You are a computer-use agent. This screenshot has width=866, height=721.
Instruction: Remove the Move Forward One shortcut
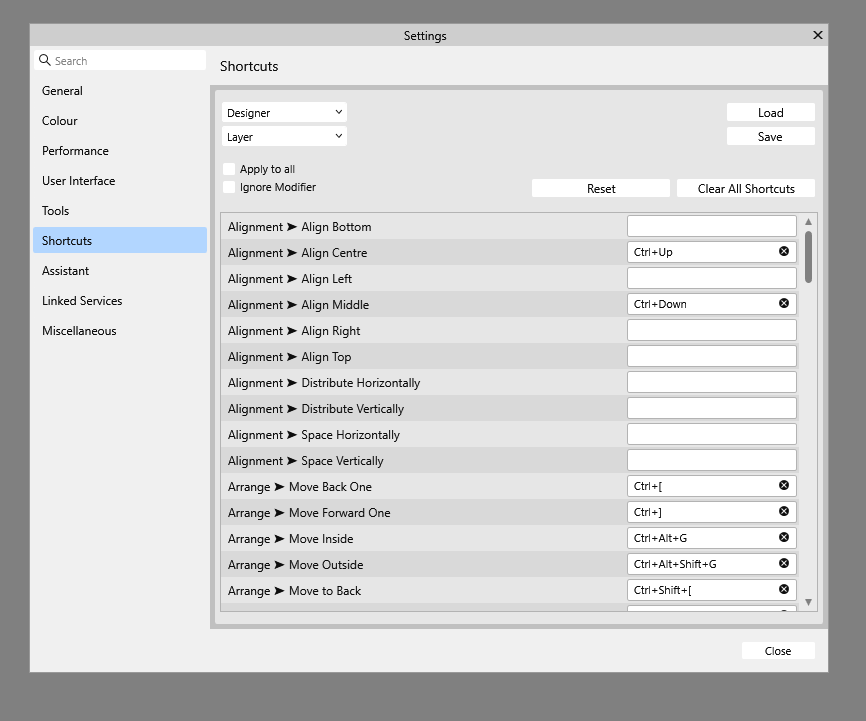point(784,511)
